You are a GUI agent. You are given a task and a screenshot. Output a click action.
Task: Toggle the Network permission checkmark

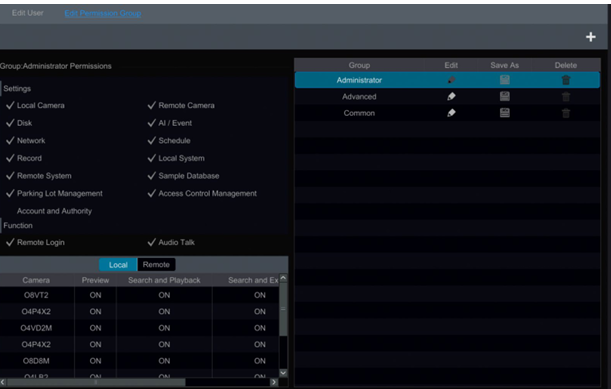[x=11, y=140]
